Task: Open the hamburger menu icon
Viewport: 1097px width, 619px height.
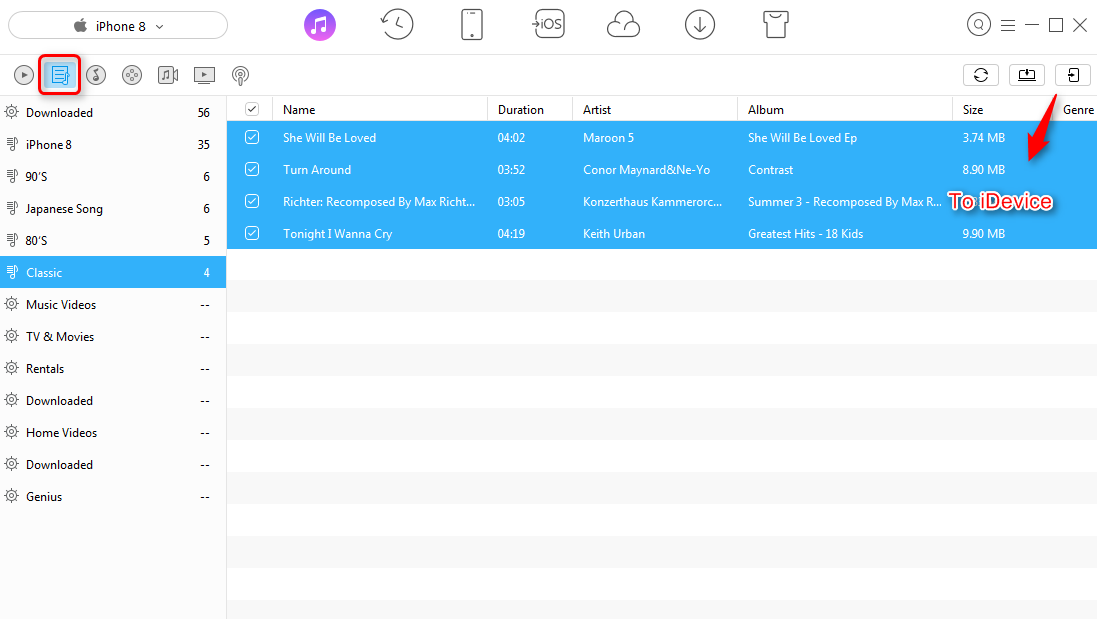Action: pyautogui.click(x=1008, y=26)
